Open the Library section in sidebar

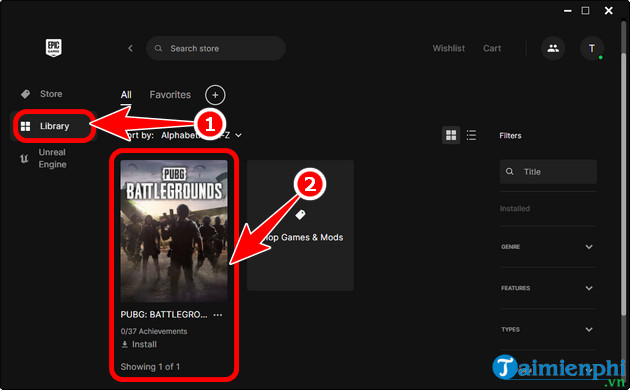[54, 126]
